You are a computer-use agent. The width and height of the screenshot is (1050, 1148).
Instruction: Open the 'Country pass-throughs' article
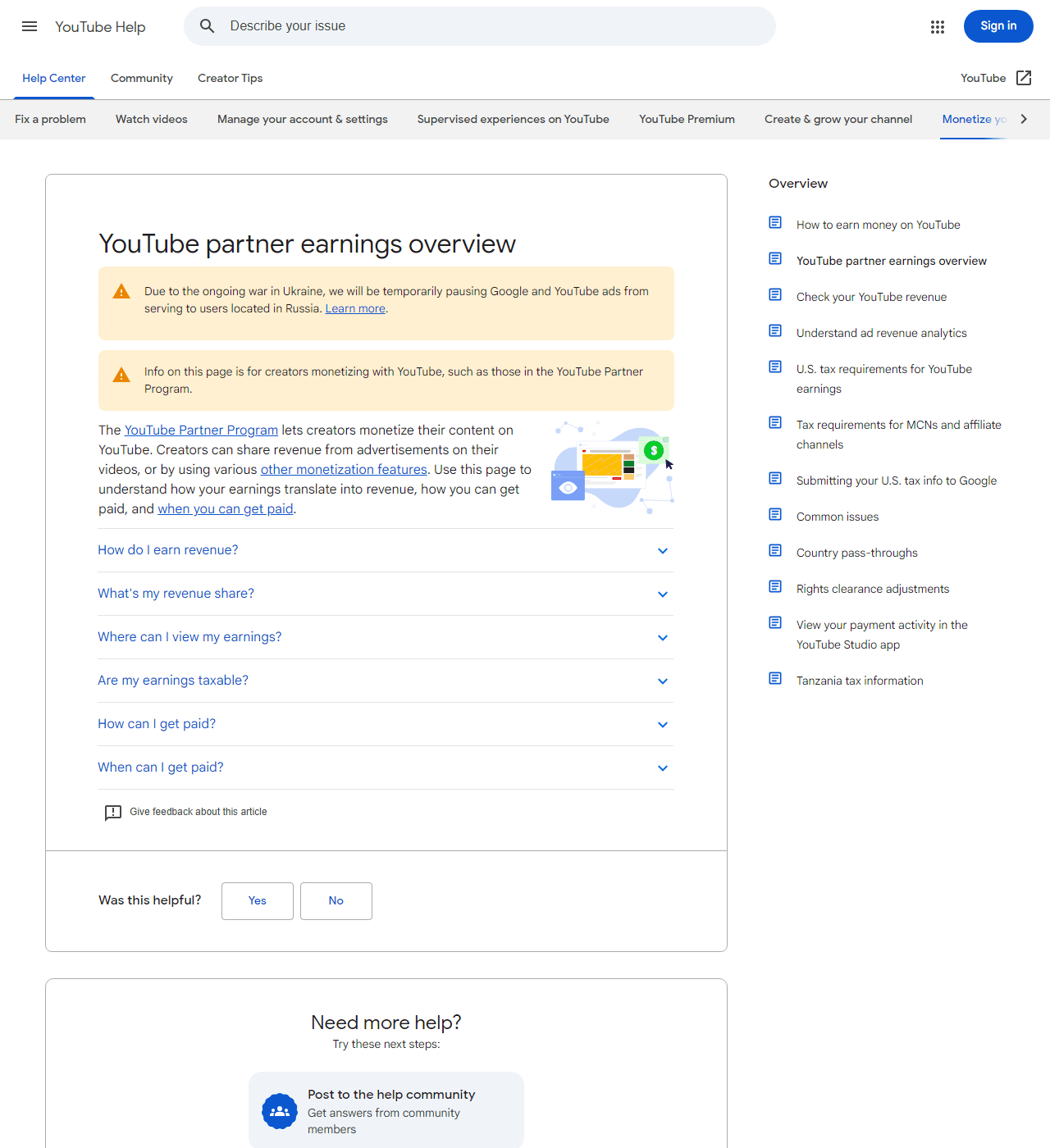pyautogui.click(x=857, y=553)
